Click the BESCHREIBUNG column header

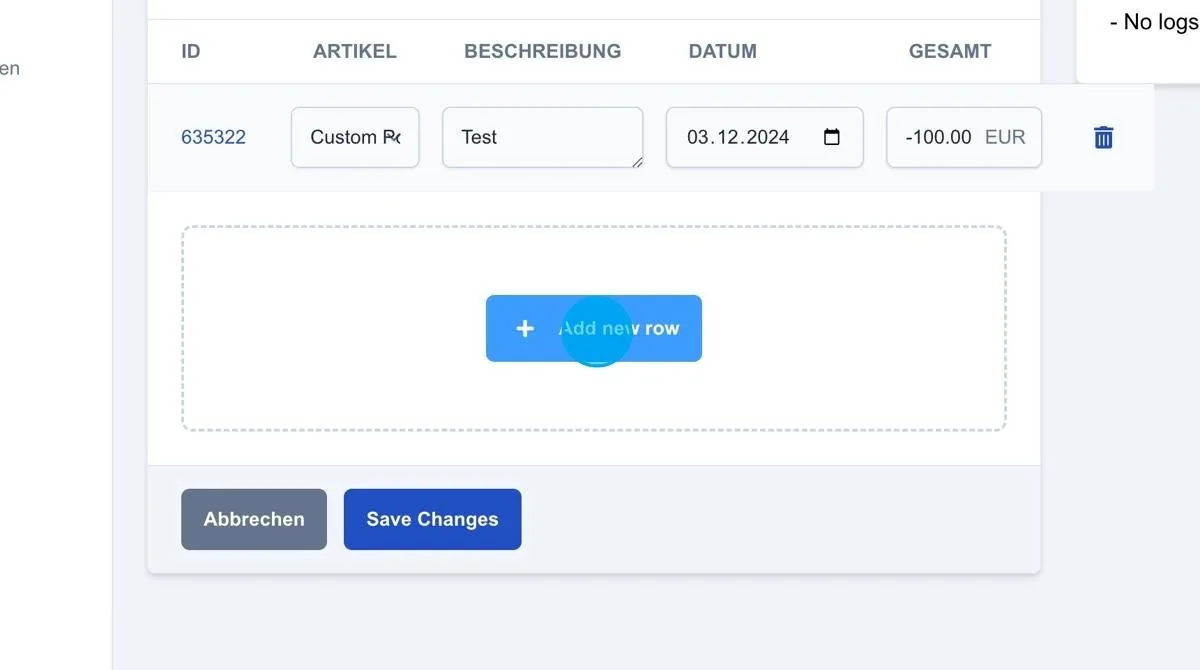click(543, 51)
